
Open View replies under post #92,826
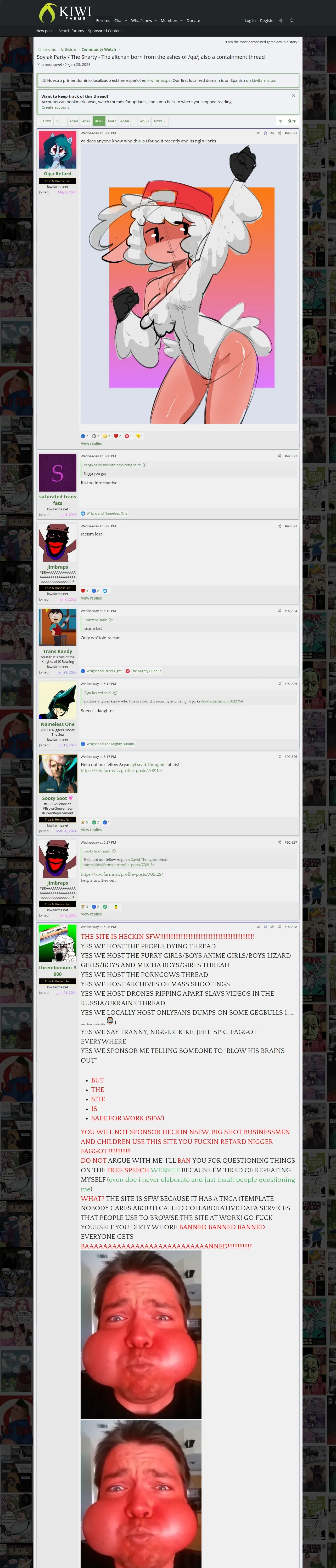[92, 830]
